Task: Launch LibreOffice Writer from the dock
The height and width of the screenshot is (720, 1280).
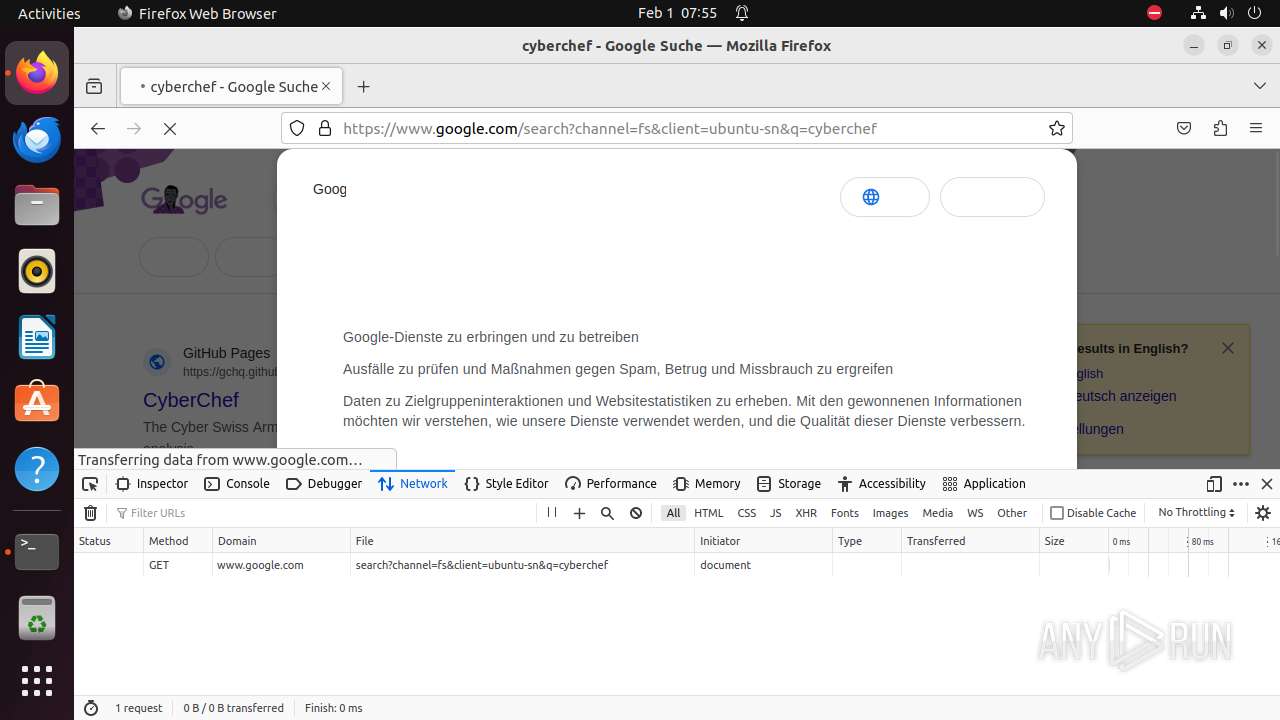Action: [x=37, y=337]
